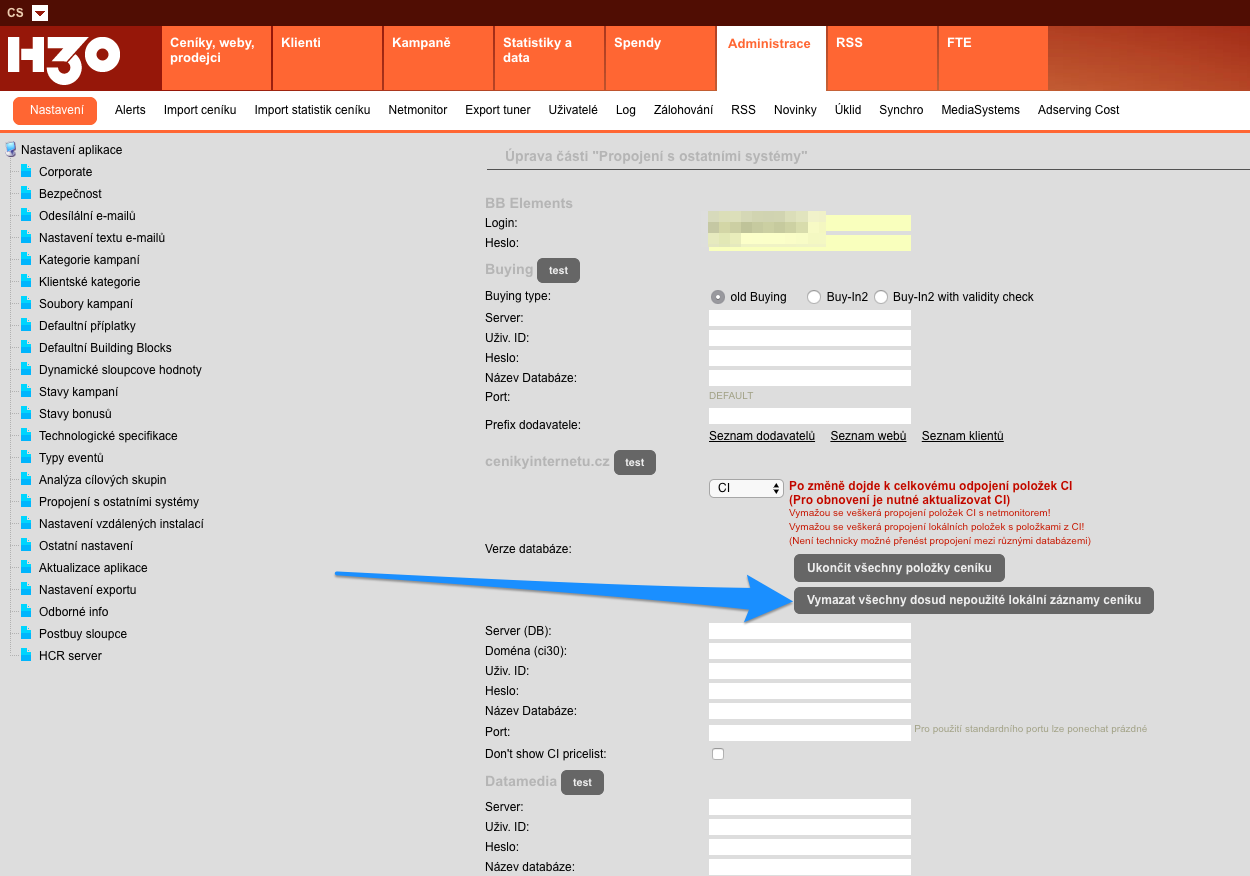Image resolution: width=1250 pixels, height=876 pixels.
Task: Click the Nastavení aplikace root tree icon
Action: 11,150
